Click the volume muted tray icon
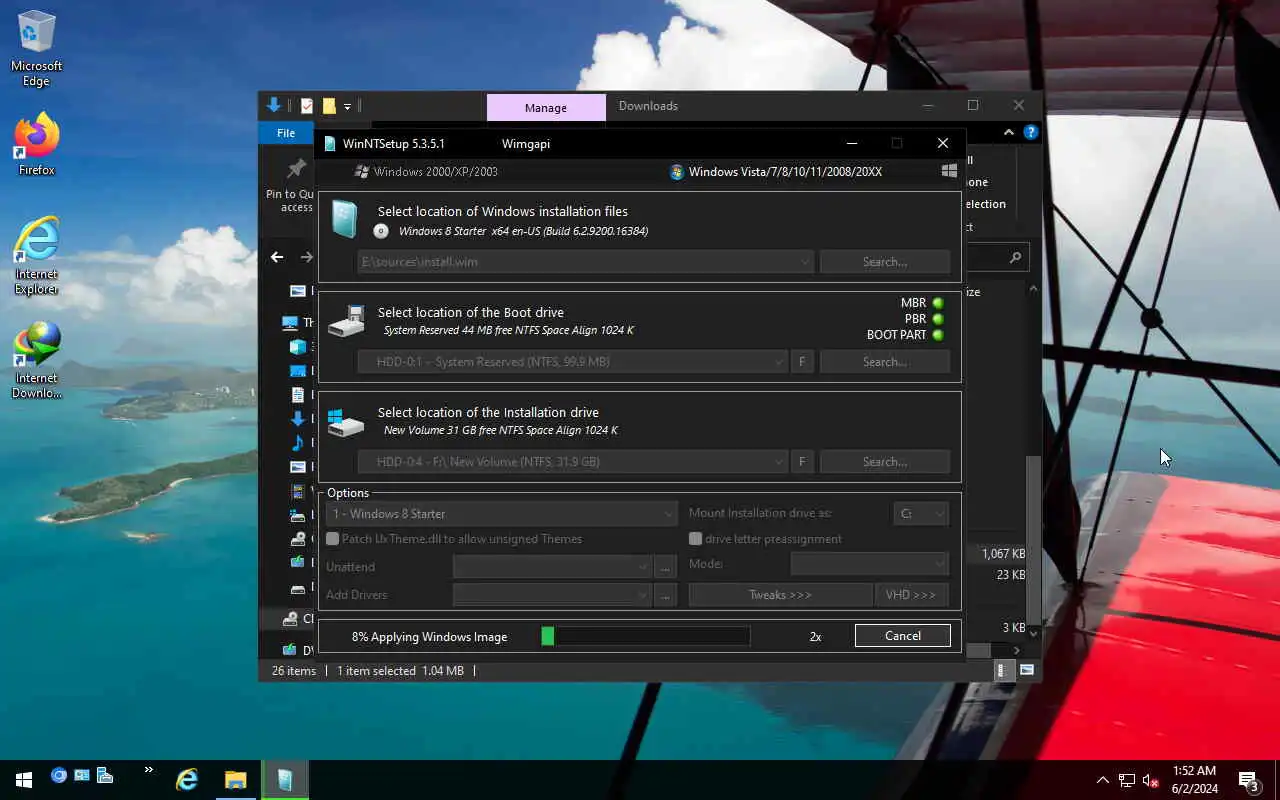The height and width of the screenshot is (800, 1280). pos(1150,780)
